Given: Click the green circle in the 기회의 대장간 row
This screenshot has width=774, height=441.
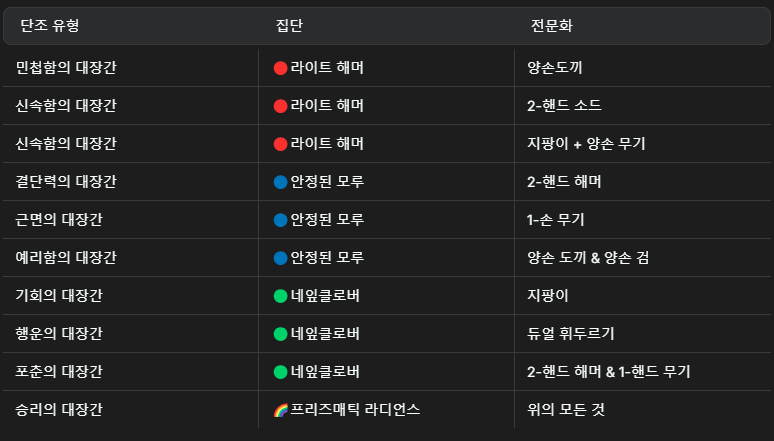Looking at the screenshot, I should tap(280, 296).
